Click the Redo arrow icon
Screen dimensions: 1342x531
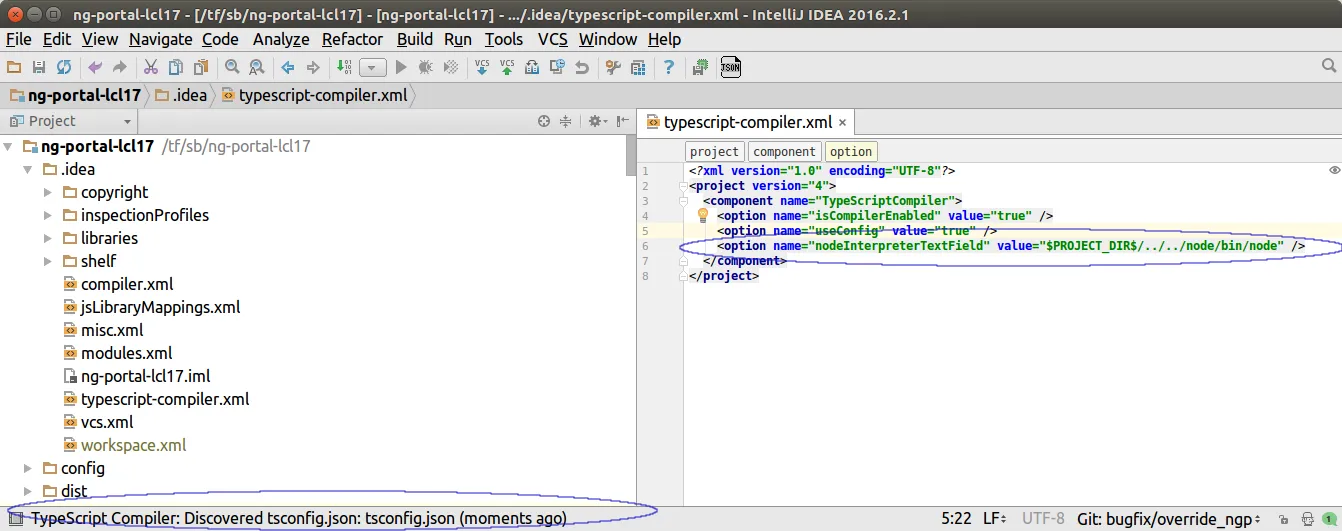click(120, 67)
